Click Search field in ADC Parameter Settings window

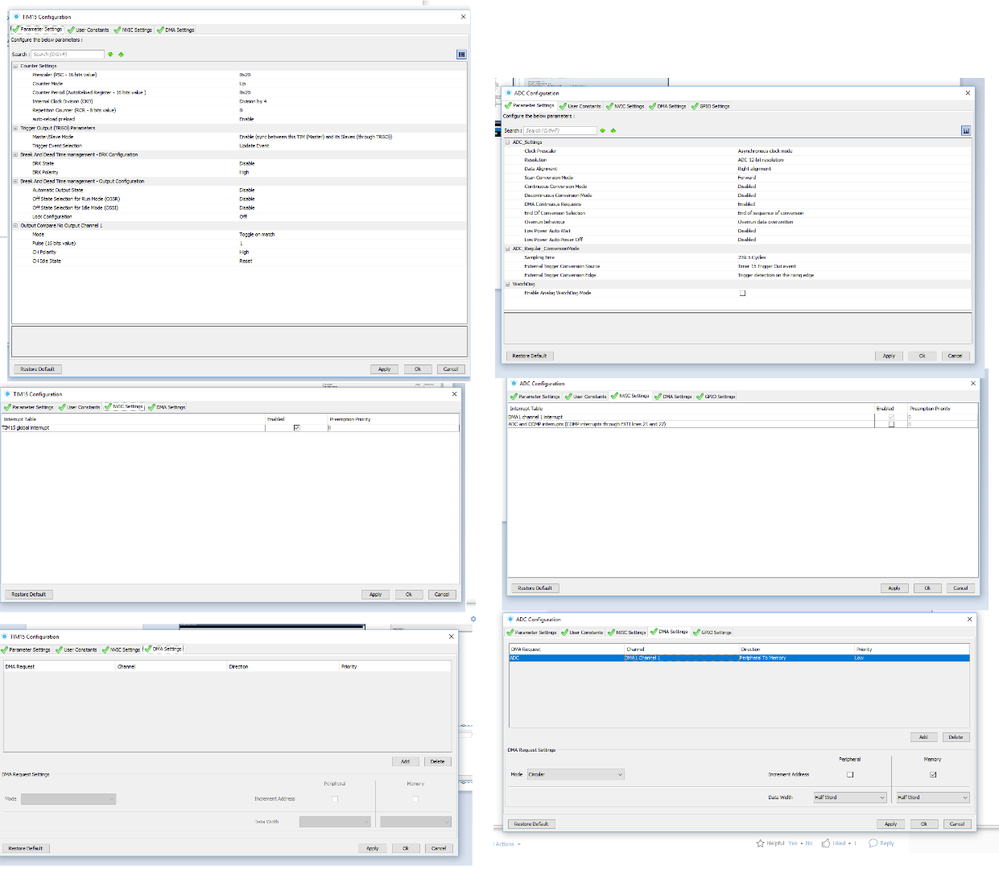tap(560, 131)
